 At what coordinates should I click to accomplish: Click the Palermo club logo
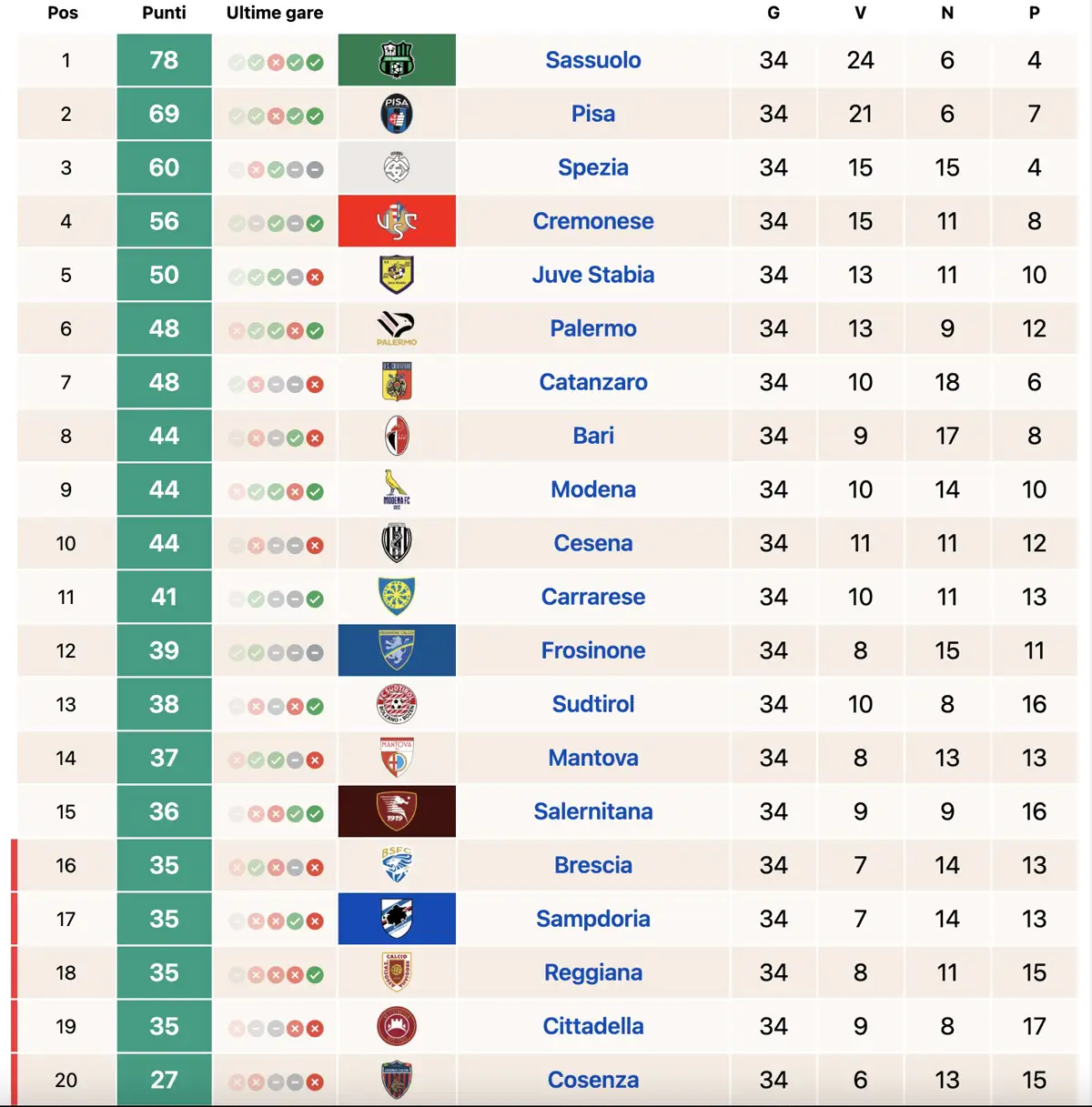pos(397,328)
